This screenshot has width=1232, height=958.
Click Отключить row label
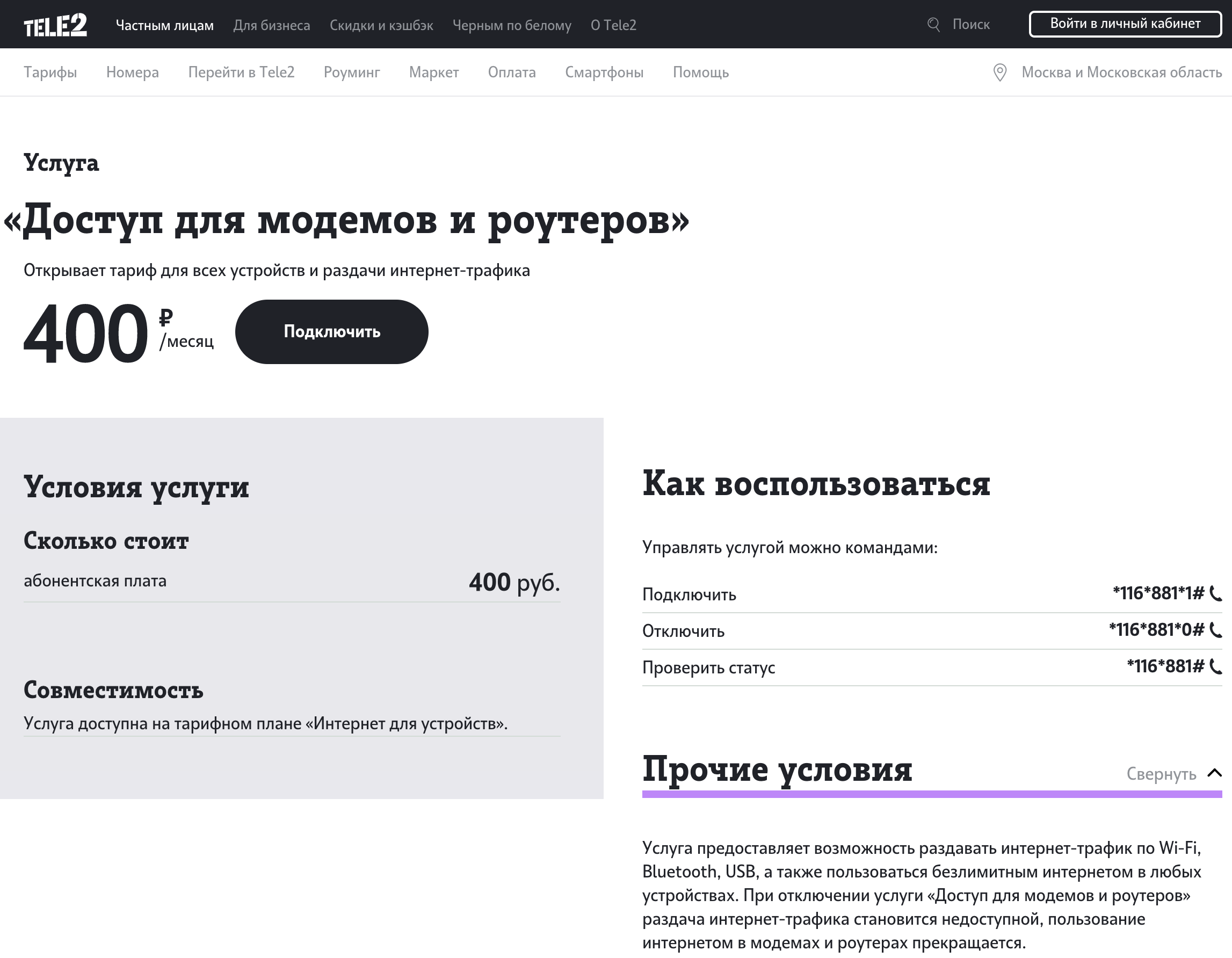[x=683, y=631]
